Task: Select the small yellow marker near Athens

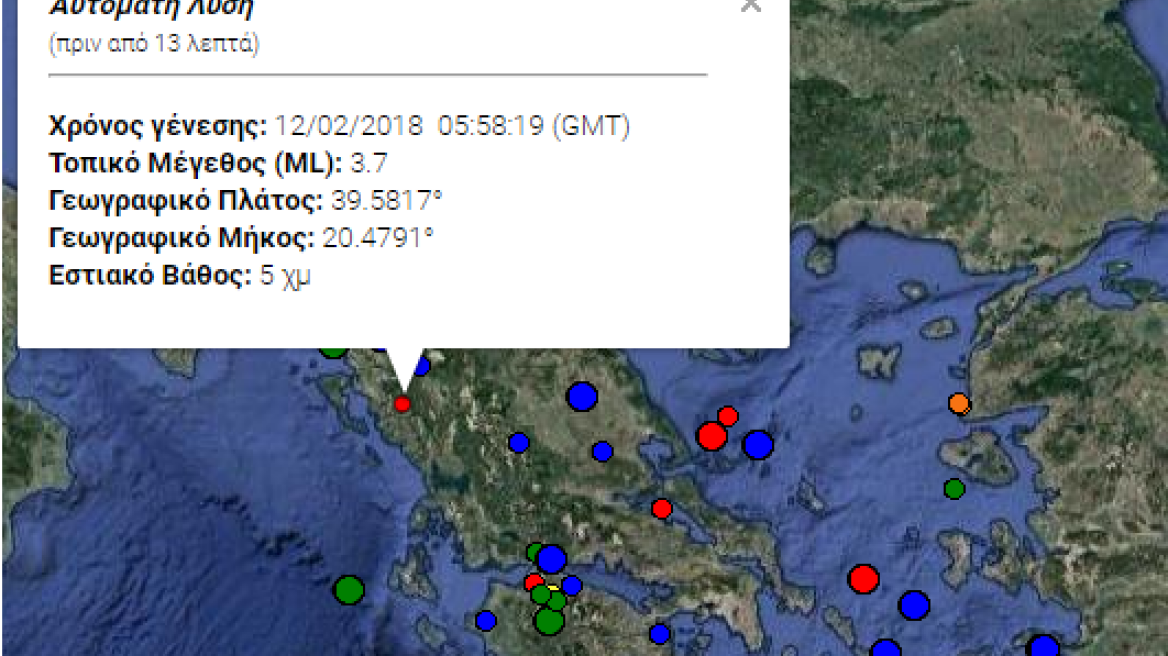Action: [551, 588]
